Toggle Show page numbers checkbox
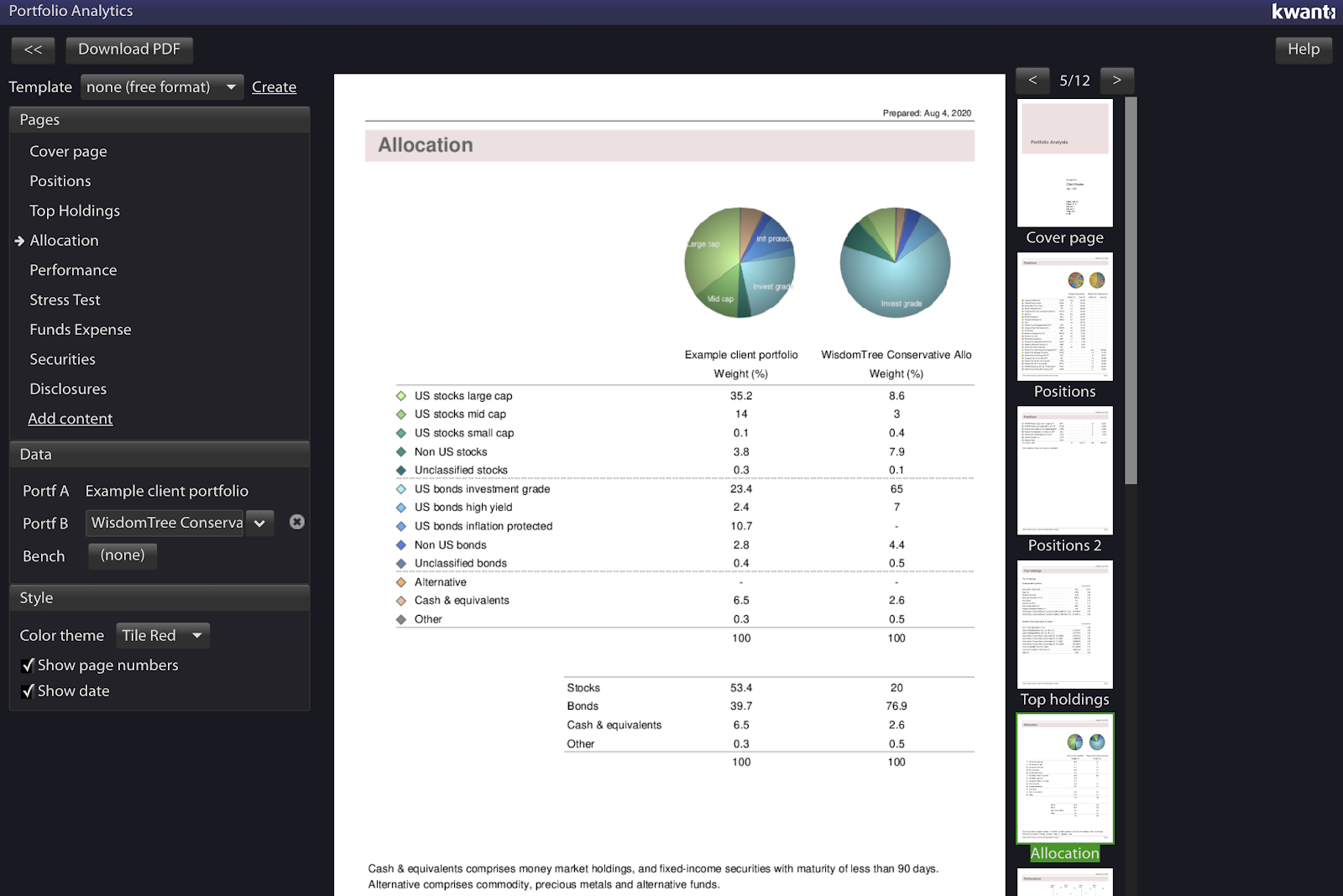This screenshot has height=896, width=1343. [28, 665]
